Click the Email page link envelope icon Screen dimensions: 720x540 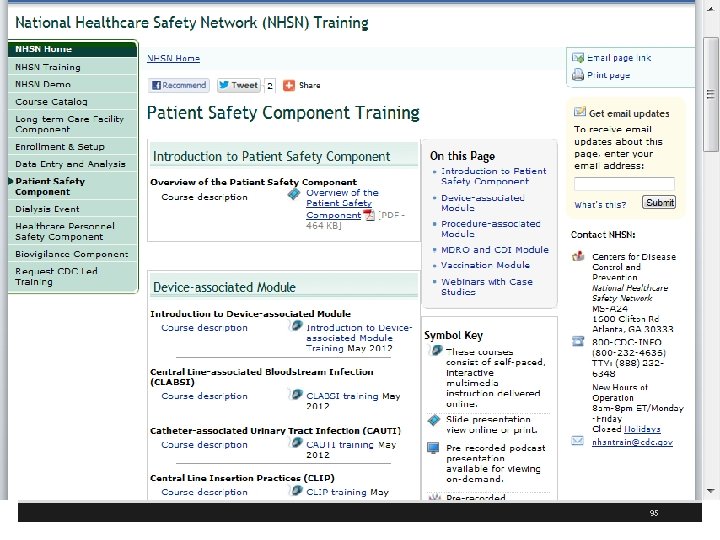pos(578,57)
